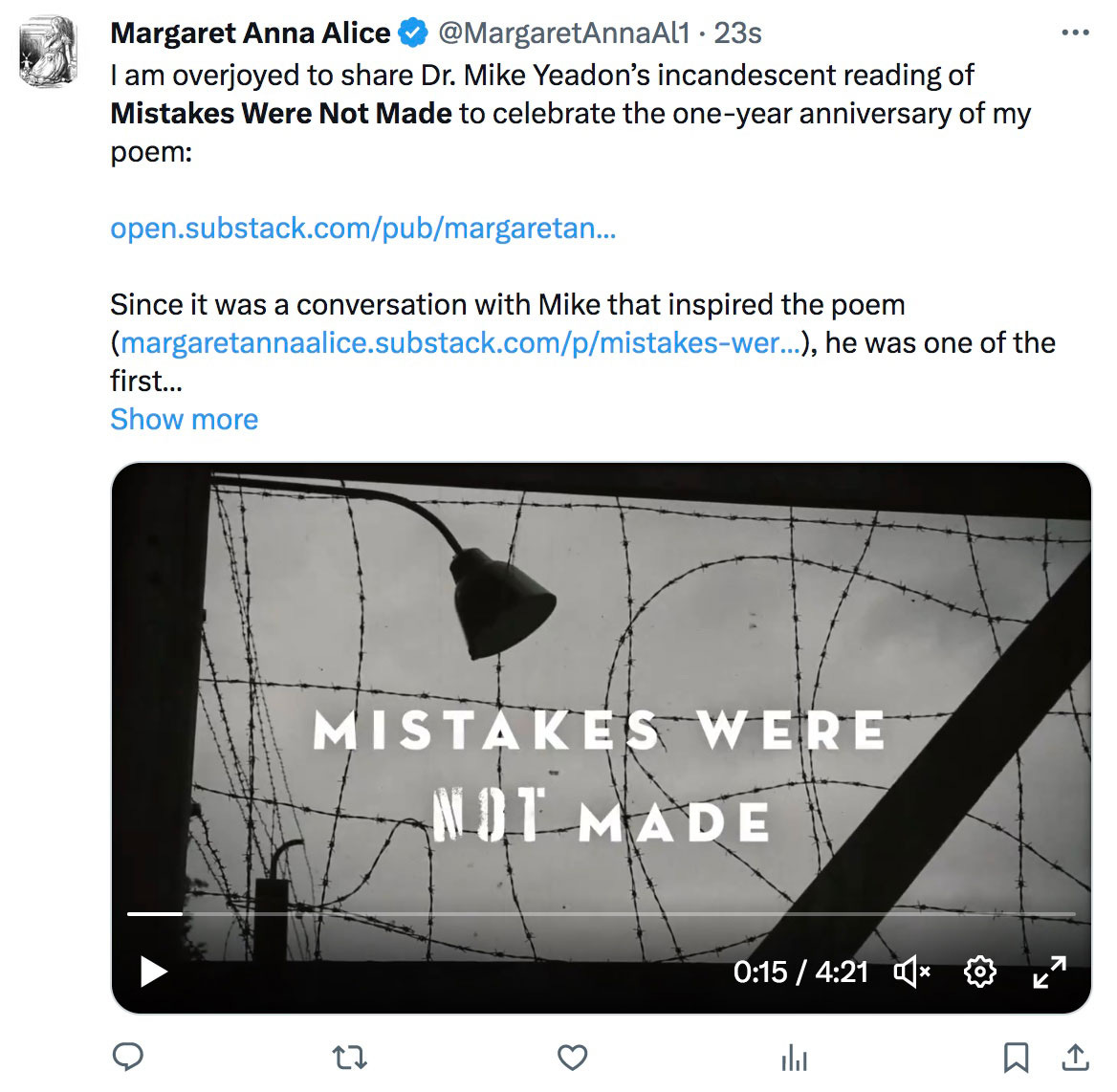Image resolution: width=1117 pixels, height=1092 pixels.
Task: Play the video
Action: (153, 972)
